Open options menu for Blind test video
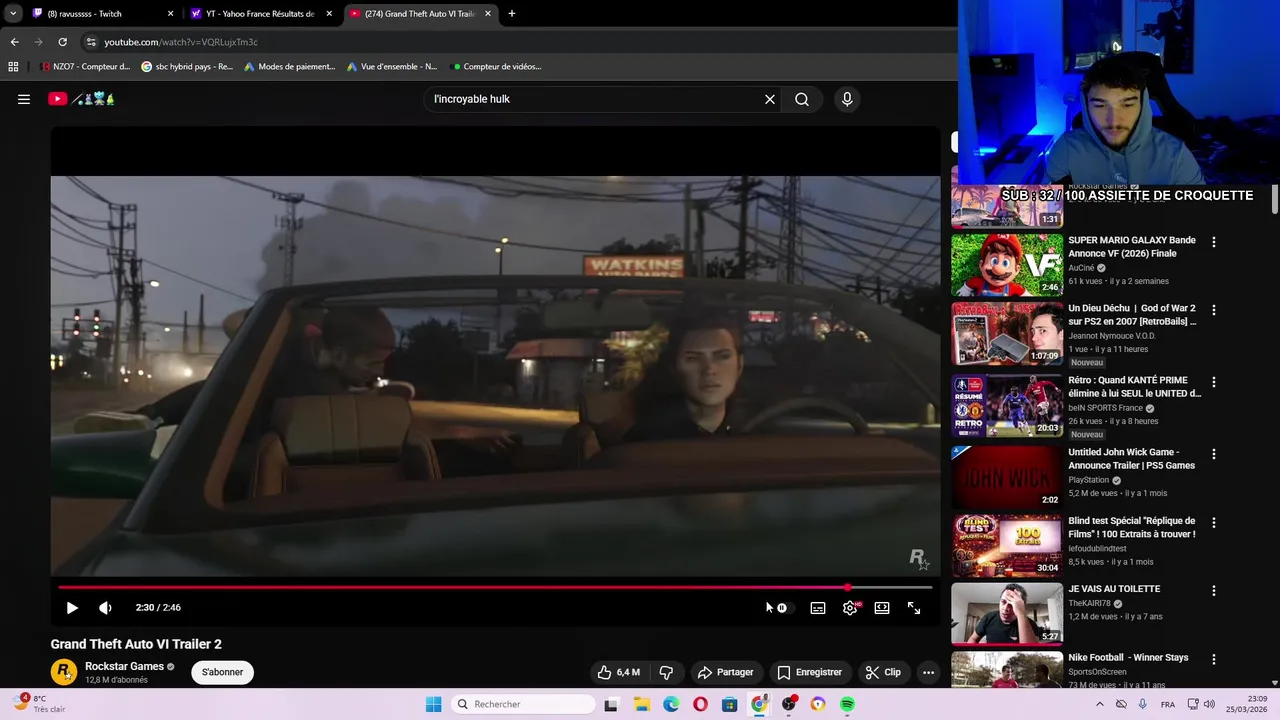 coord(1214,522)
